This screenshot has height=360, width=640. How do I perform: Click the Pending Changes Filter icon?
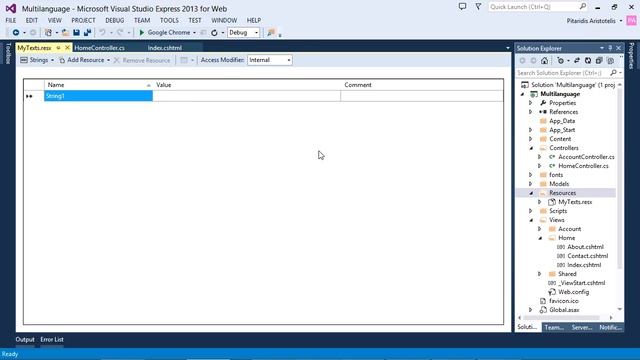click(560, 60)
